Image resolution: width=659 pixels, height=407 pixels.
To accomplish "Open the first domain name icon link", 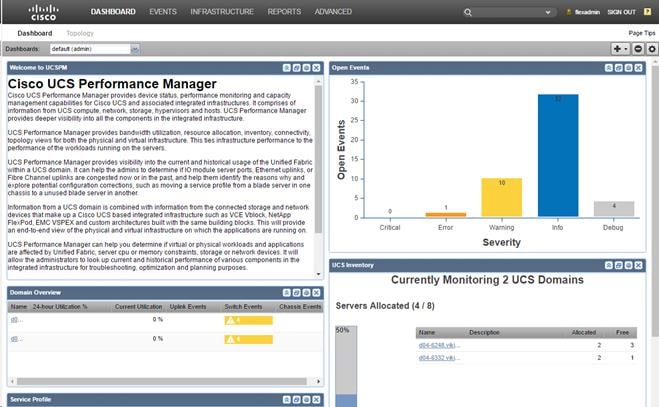I will pyautogui.click(x=16, y=320).
